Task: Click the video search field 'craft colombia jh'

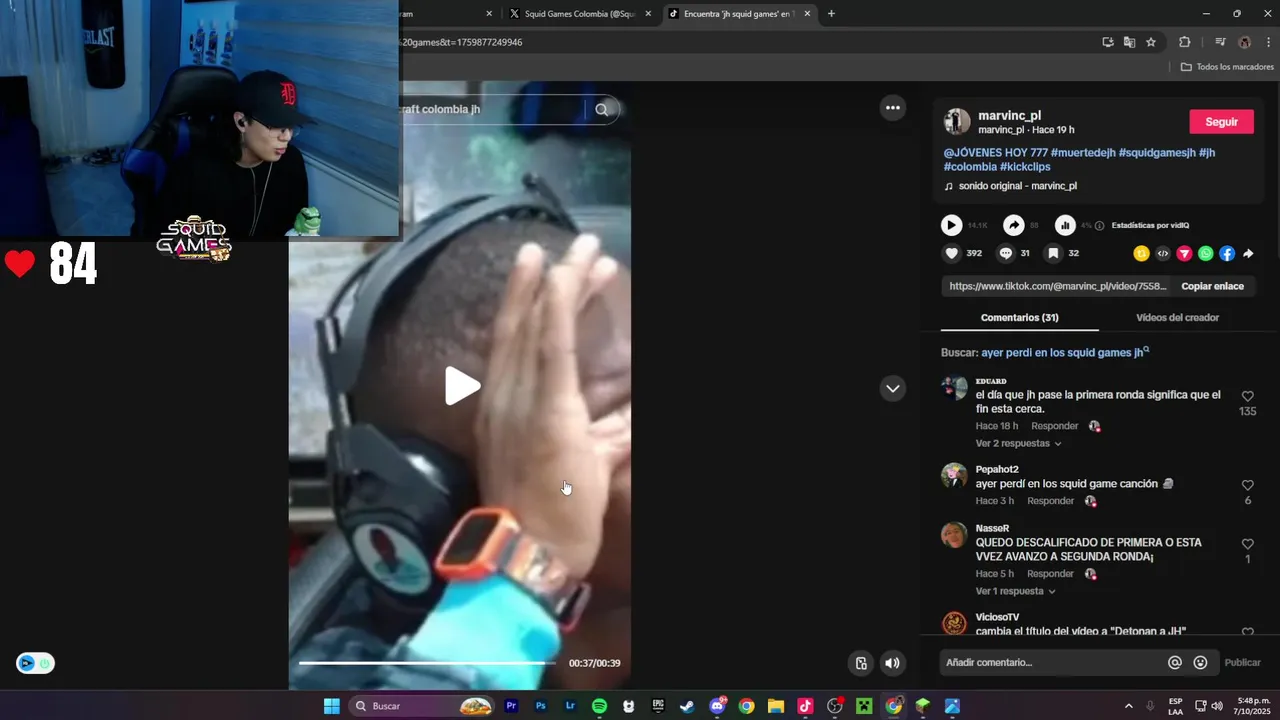Action: pyautogui.click(x=490, y=109)
